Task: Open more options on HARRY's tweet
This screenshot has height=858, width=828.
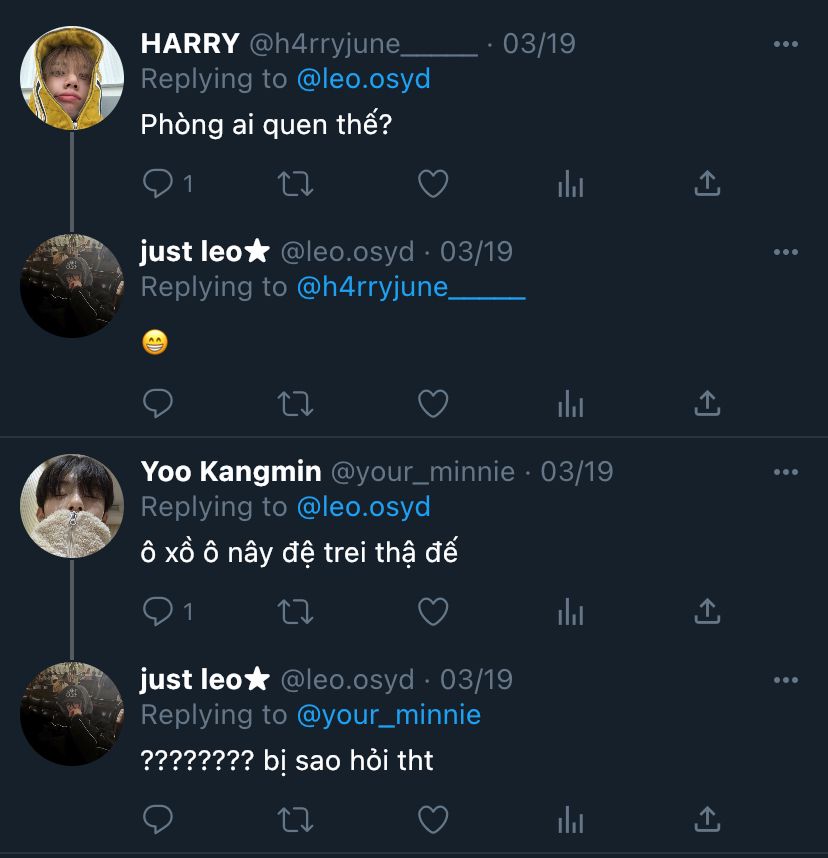Action: pos(786,45)
